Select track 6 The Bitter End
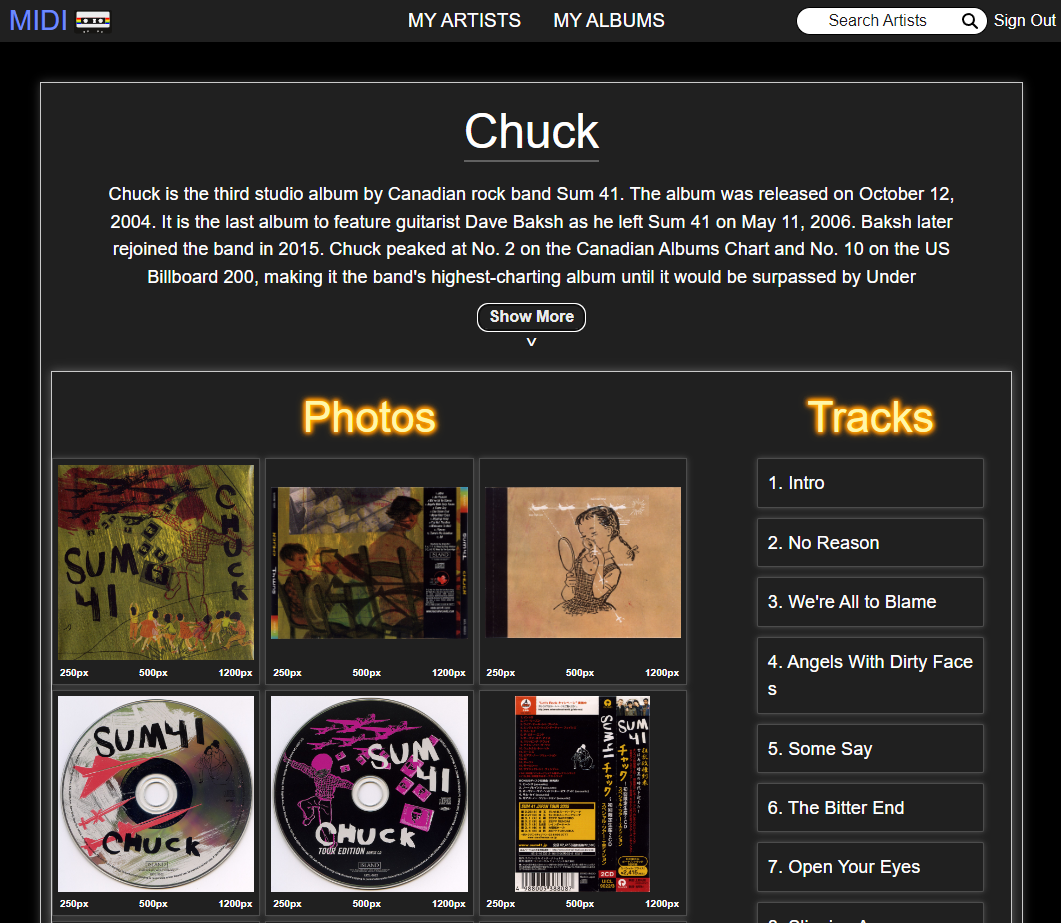This screenshot has width=1061, height=923. click(x=870, y=807)
